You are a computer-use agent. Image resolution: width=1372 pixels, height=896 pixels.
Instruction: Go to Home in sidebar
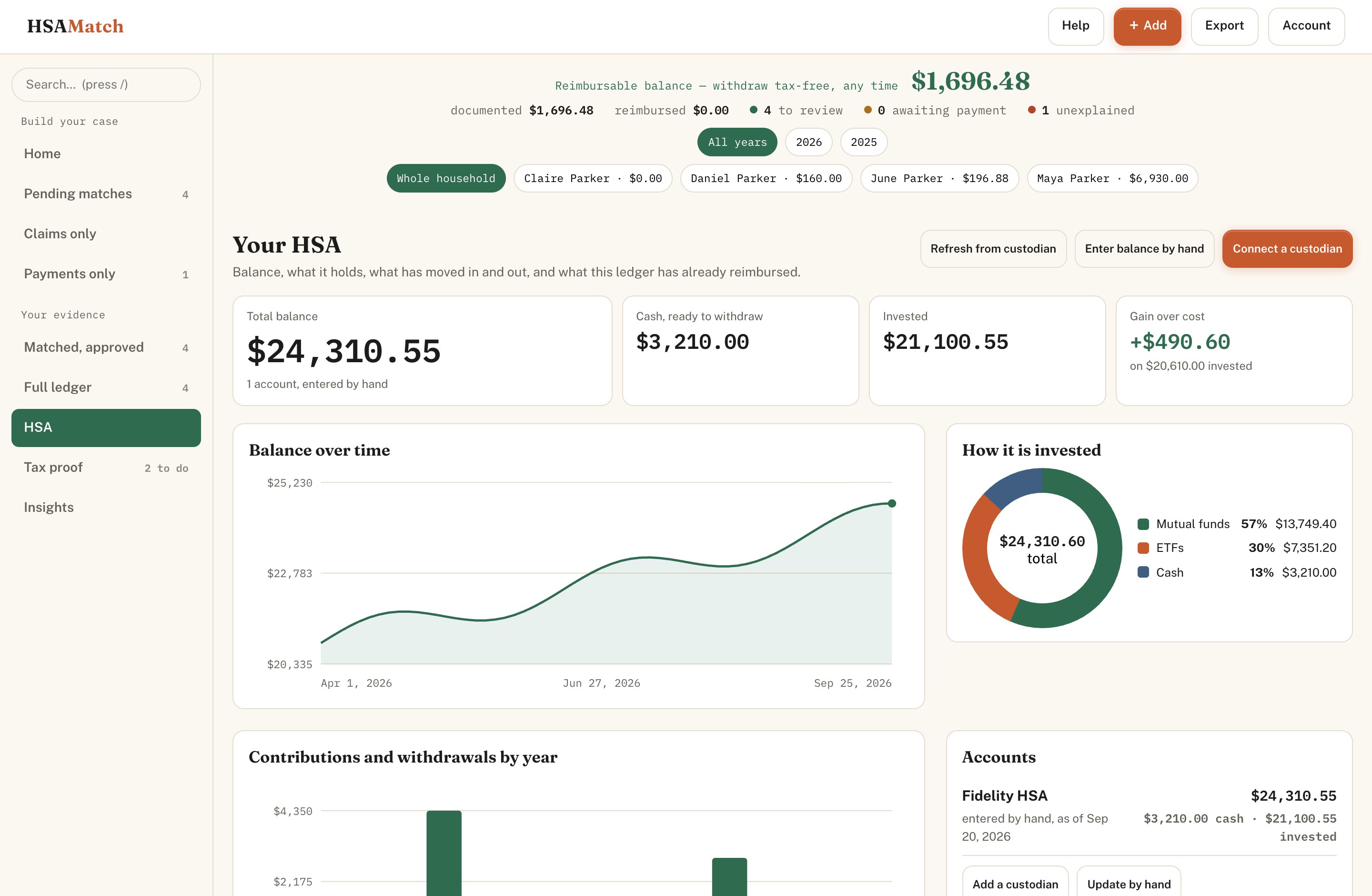(x=106, y=153)
